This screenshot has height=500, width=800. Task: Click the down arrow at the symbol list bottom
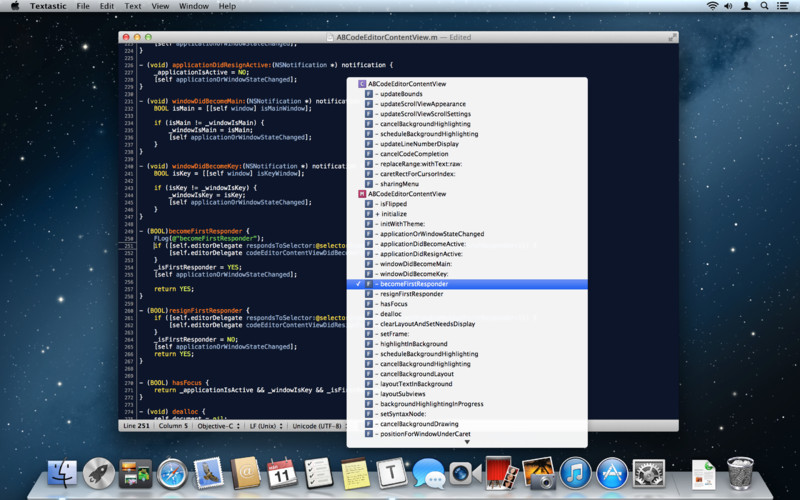[466, 441]
